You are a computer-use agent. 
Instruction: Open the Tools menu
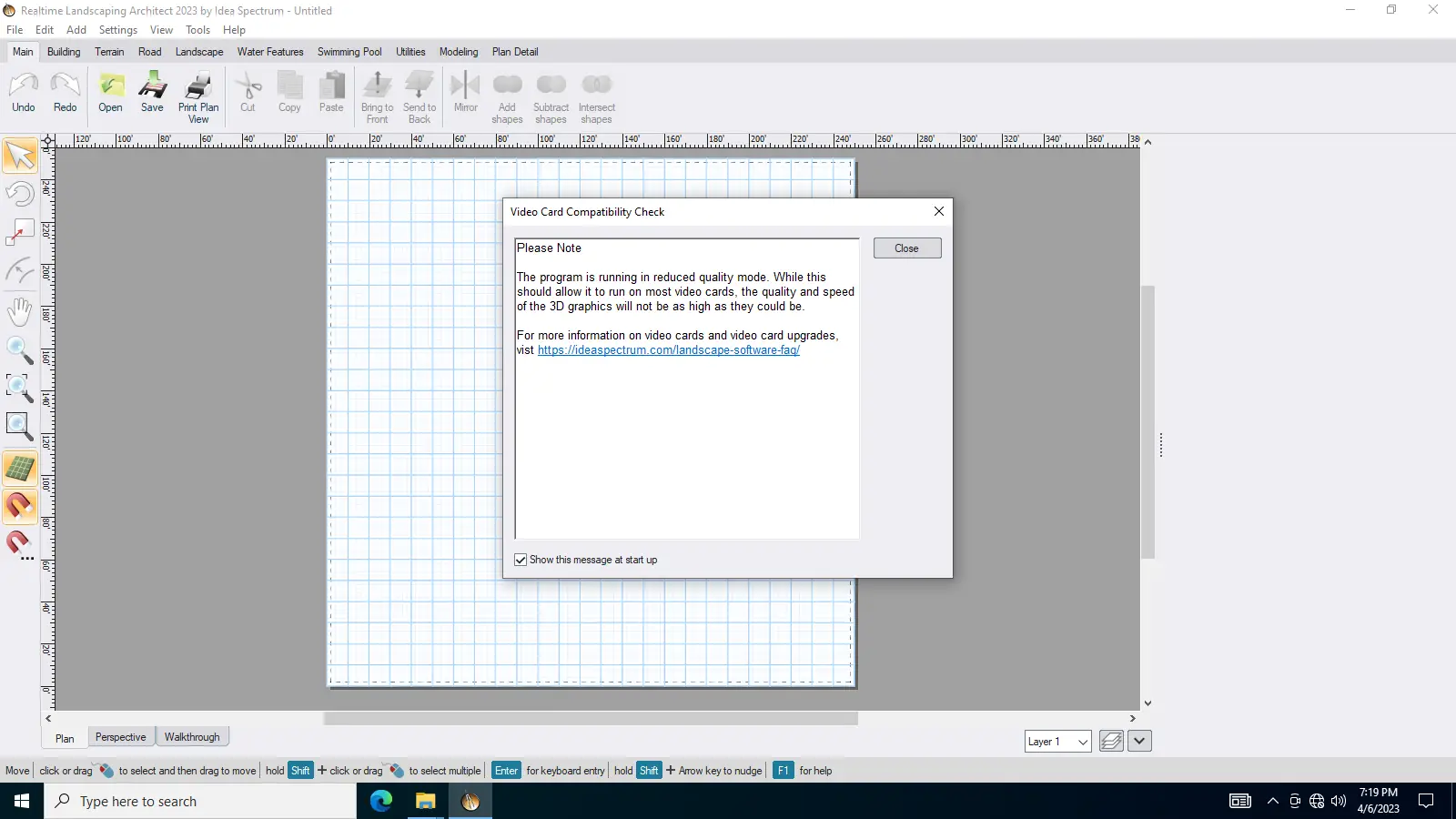198,30
